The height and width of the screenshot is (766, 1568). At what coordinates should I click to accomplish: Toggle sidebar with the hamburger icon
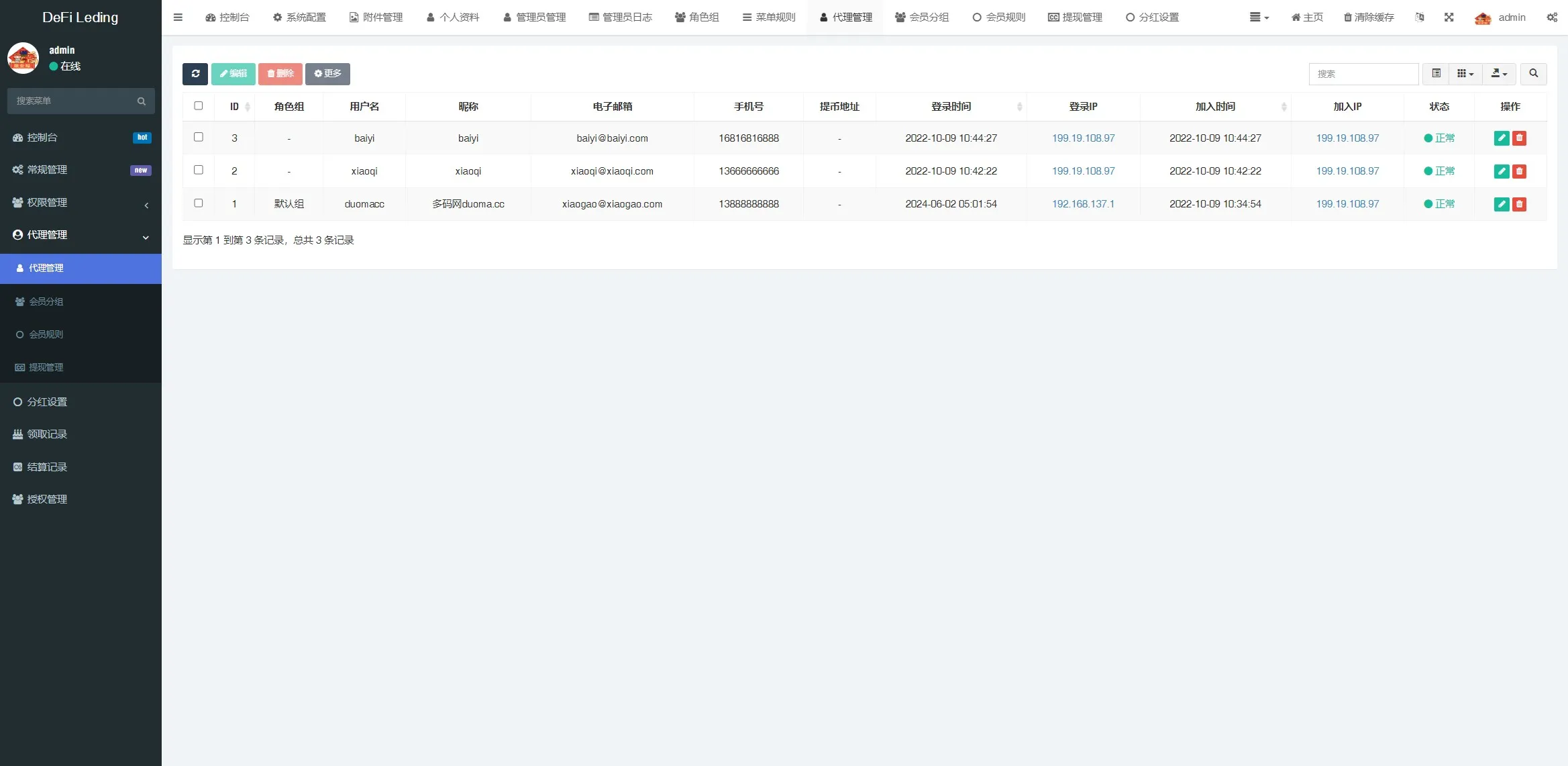[178, 17]
